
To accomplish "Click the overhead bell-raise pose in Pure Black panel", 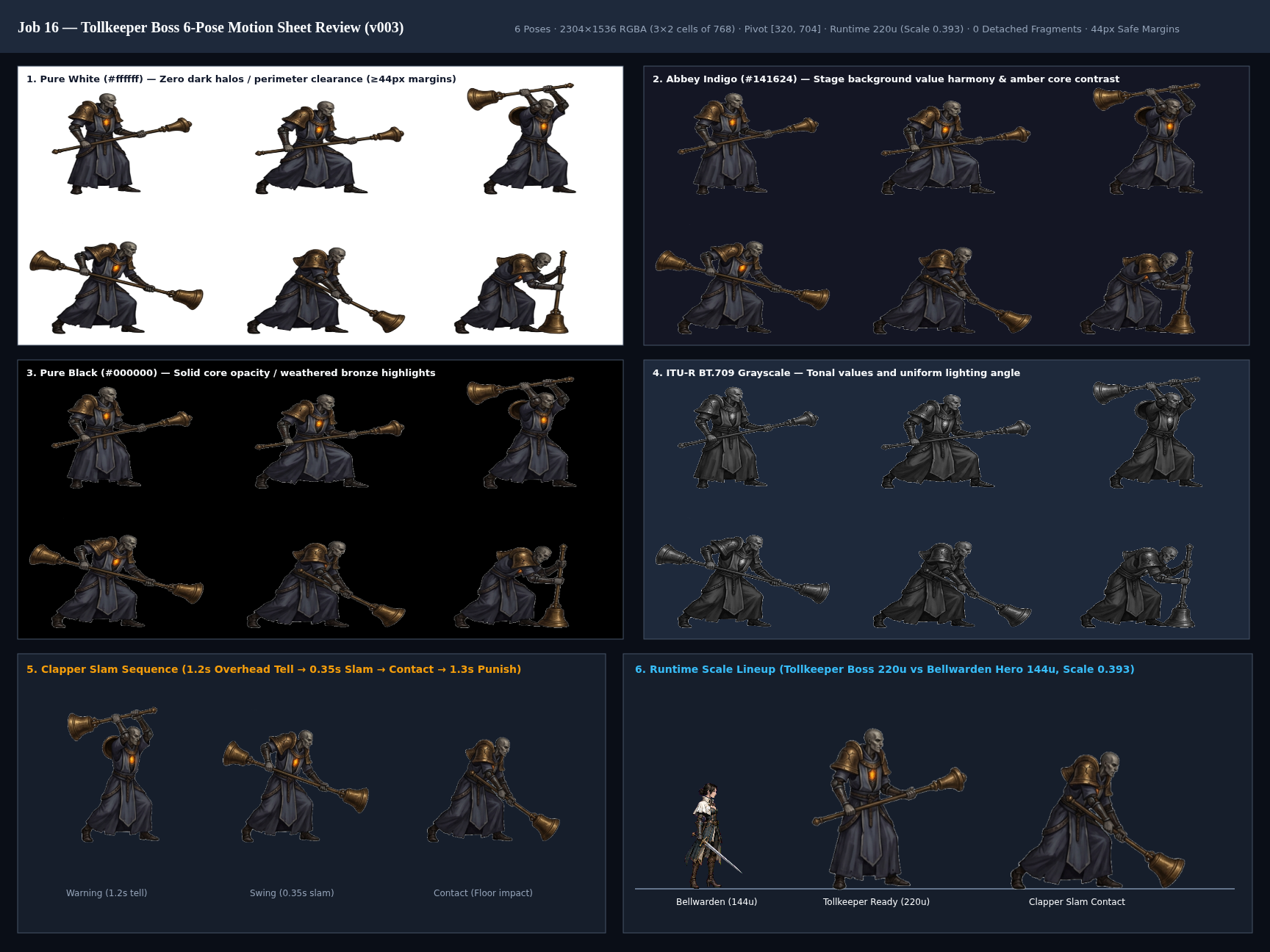I will point(521,432).
